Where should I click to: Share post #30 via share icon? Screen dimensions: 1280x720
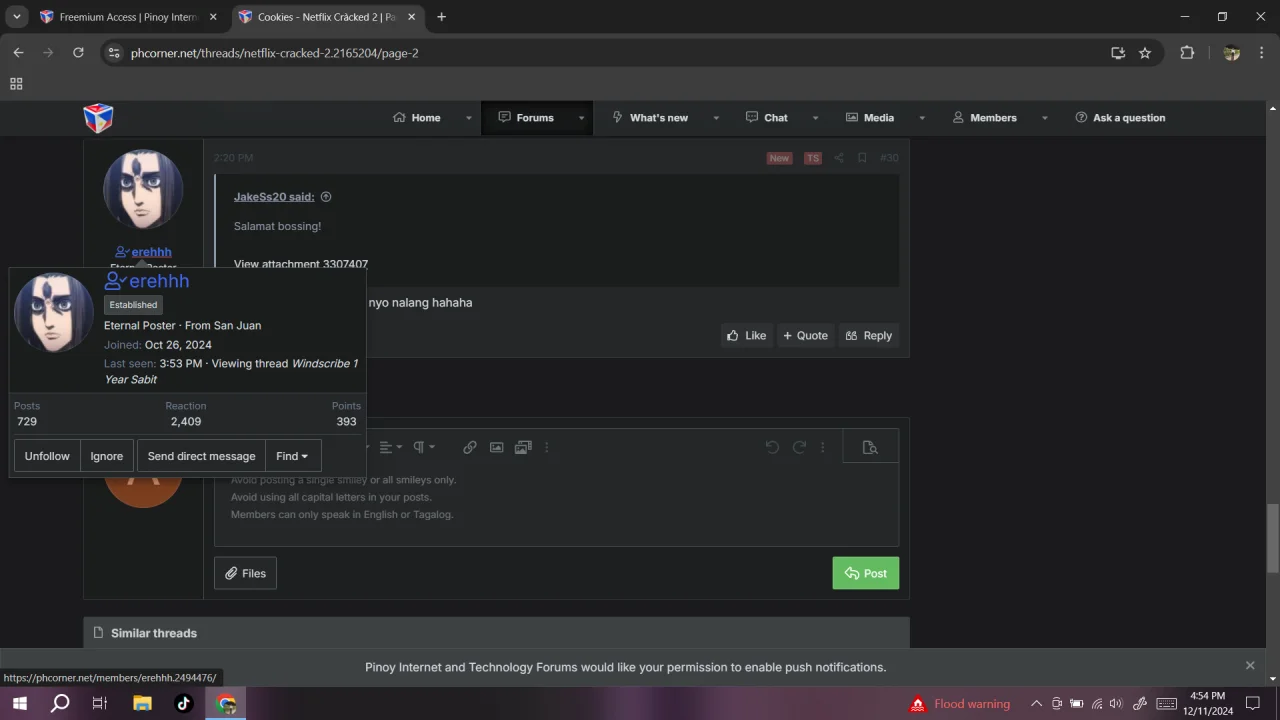pyautogui.click(x=839, y=158)
